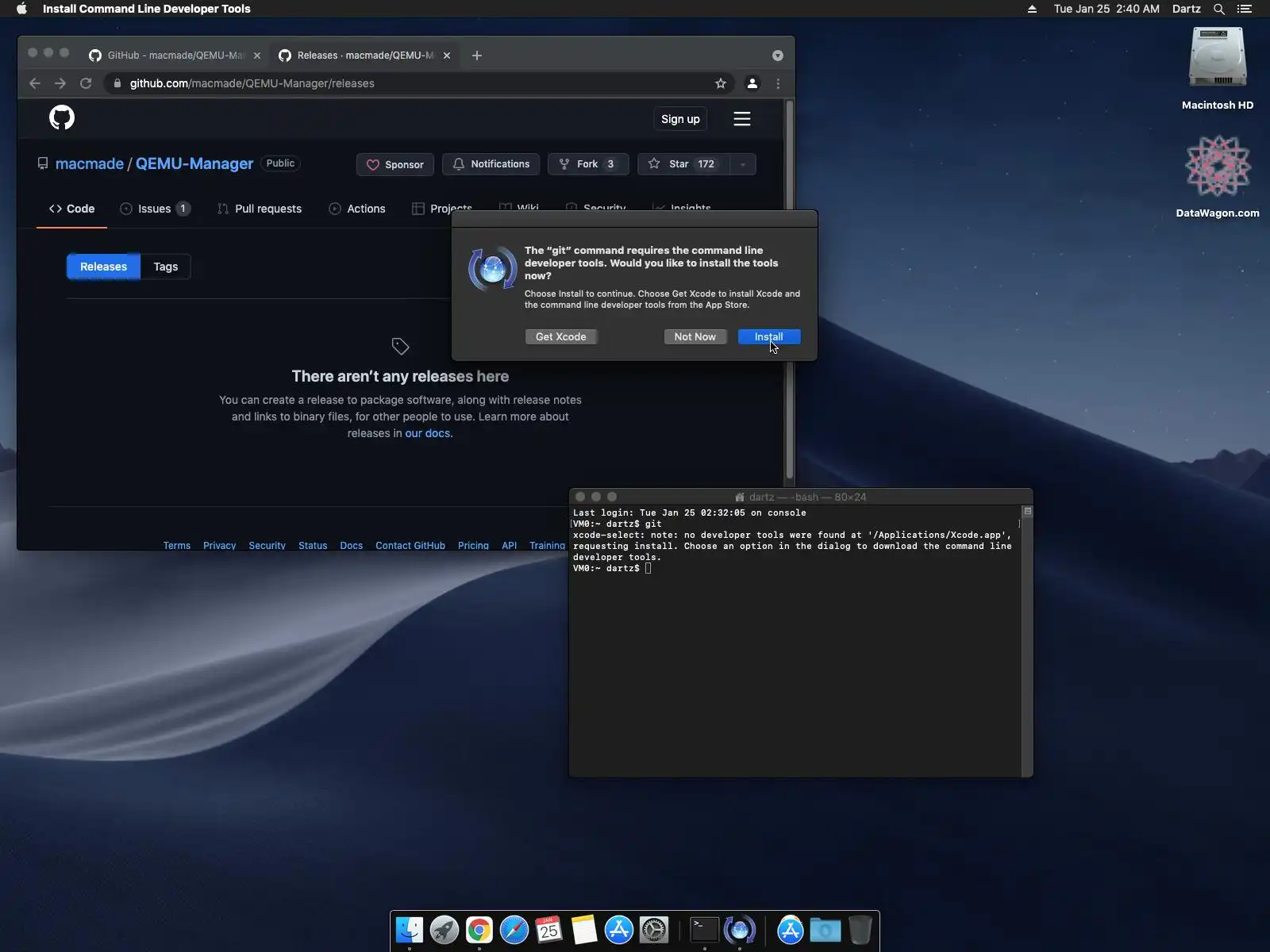This screenshot has width=1270, height=952.
Task: Click the Chrome icon in the Dock
Action: 479,930
